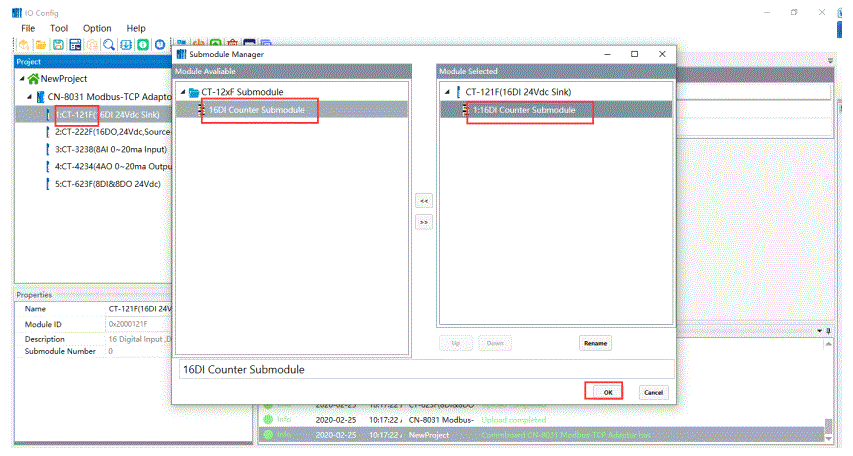The image size is (853, 456).
Task: Click the blue circle toolbar icon
Action: tap(160, 45)
